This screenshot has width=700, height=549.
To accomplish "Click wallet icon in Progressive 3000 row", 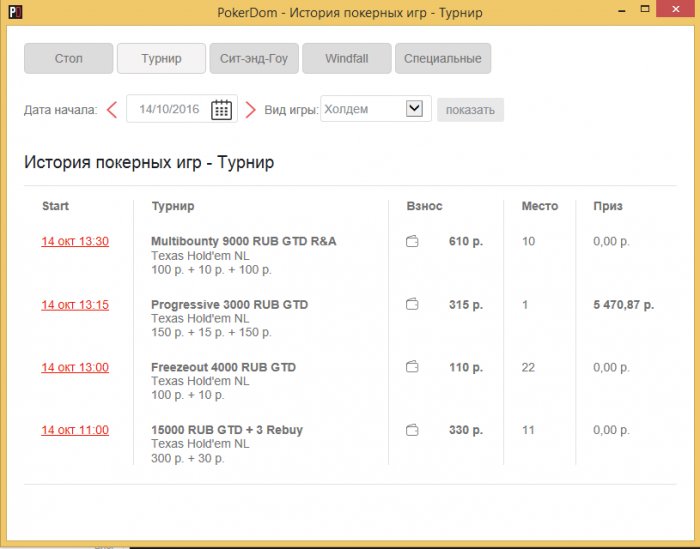I will point(412,305).
